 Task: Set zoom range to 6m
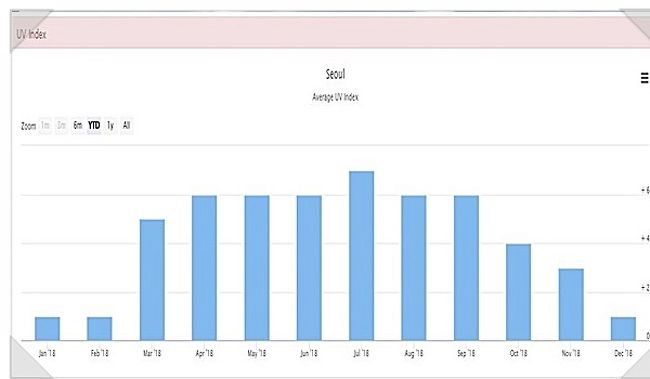78,125
